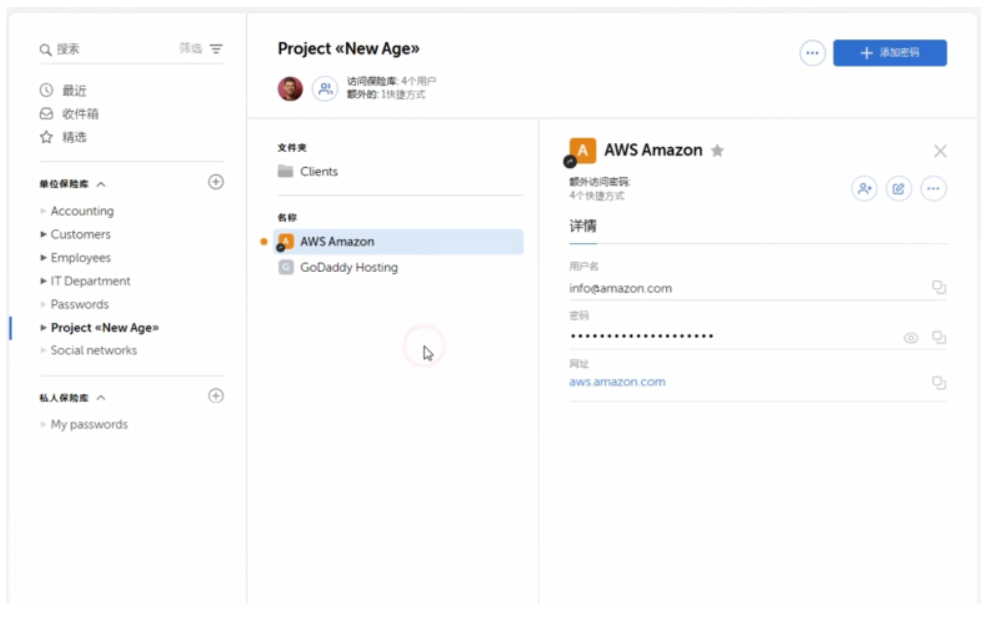The height and width of the screenshot is (624, 992).
Task: Edit the AWS Amazon password entry
Action: tap(898, 188)
